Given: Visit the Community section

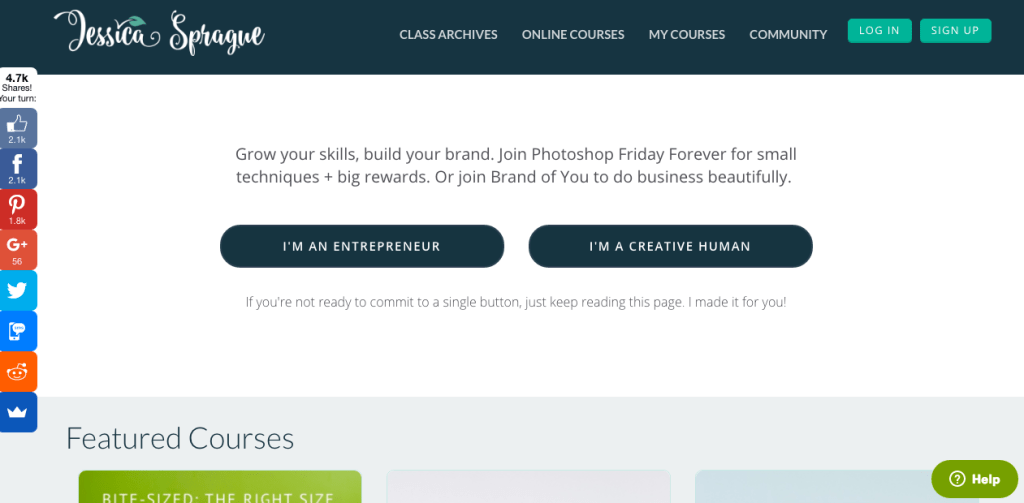Looking at the screenshot, I should (x=788, y=34).
